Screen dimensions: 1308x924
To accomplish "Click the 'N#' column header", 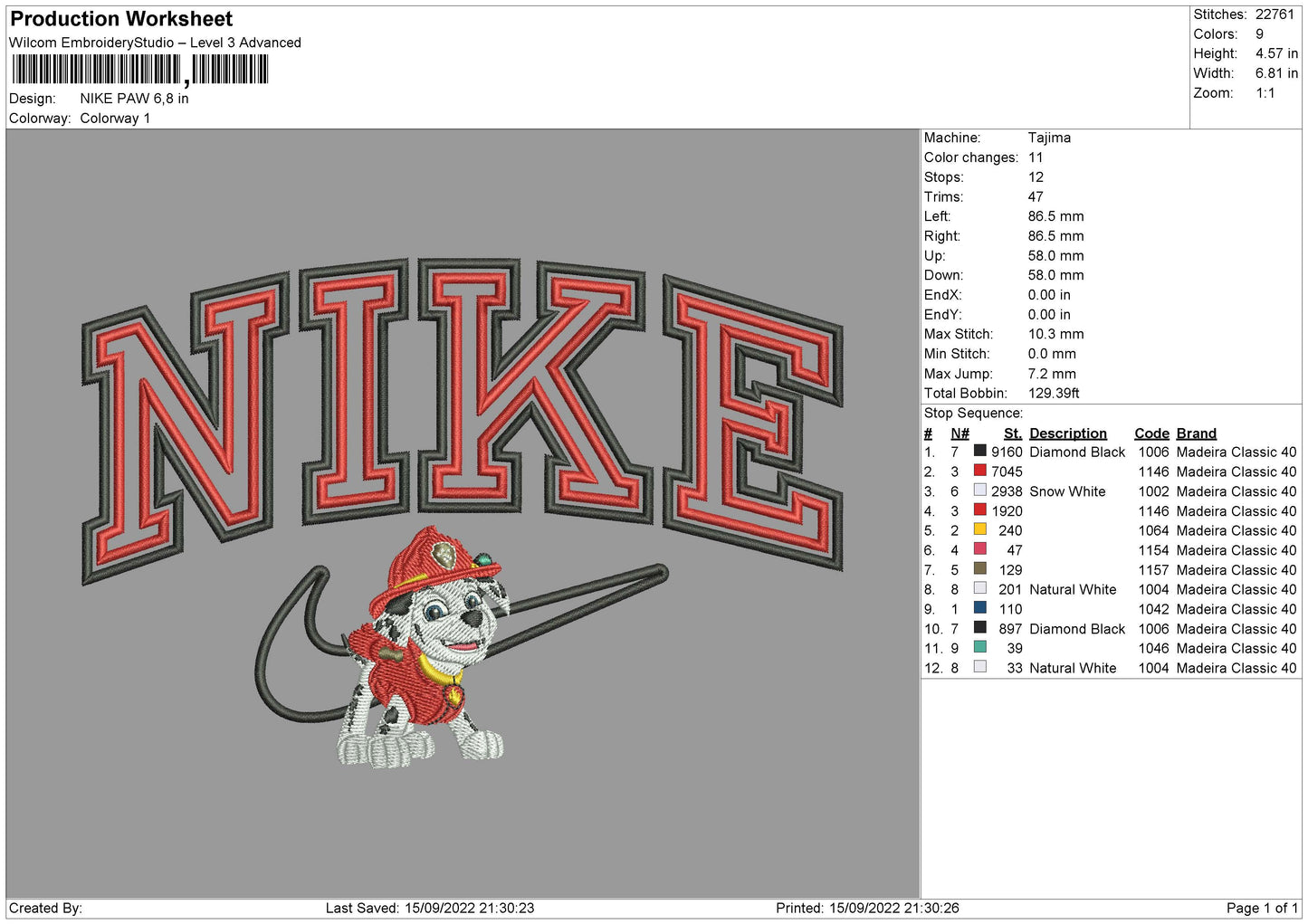I will pos(960,433).
